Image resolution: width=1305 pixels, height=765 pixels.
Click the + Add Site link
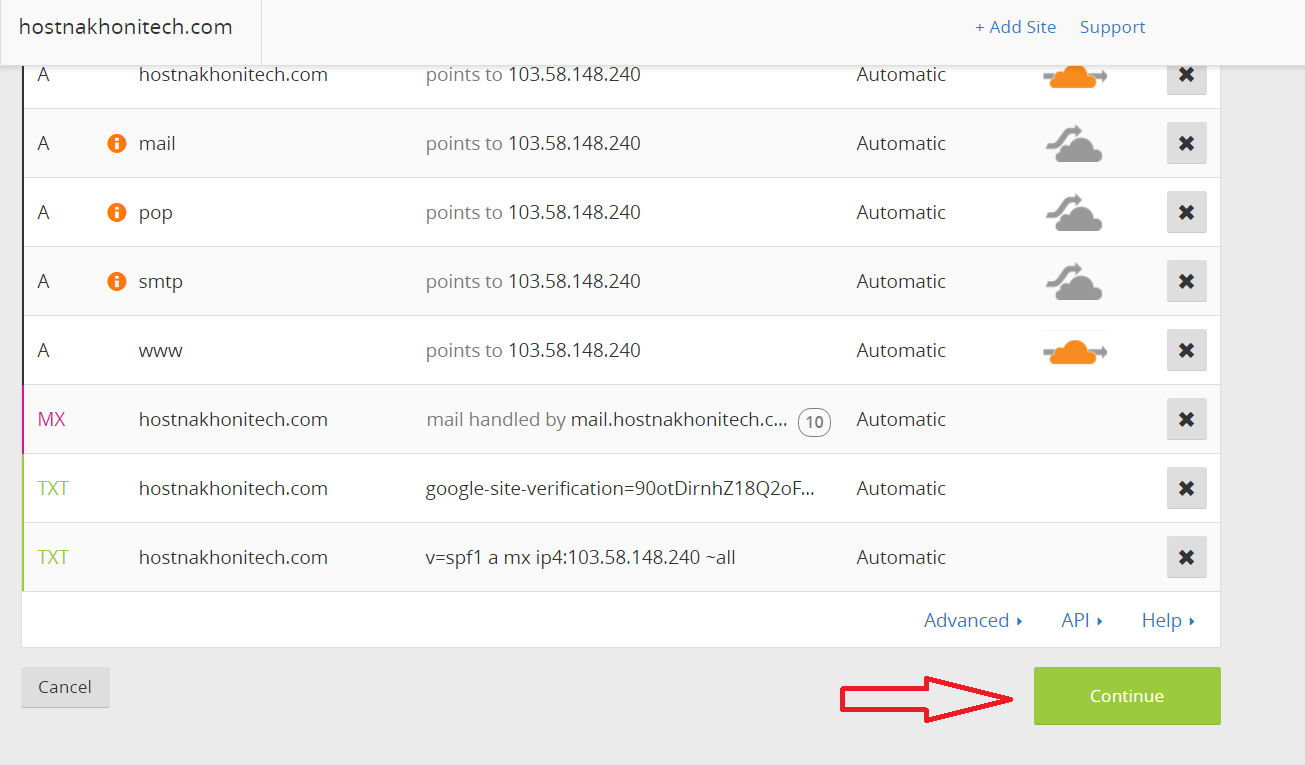coord(1015,27)
